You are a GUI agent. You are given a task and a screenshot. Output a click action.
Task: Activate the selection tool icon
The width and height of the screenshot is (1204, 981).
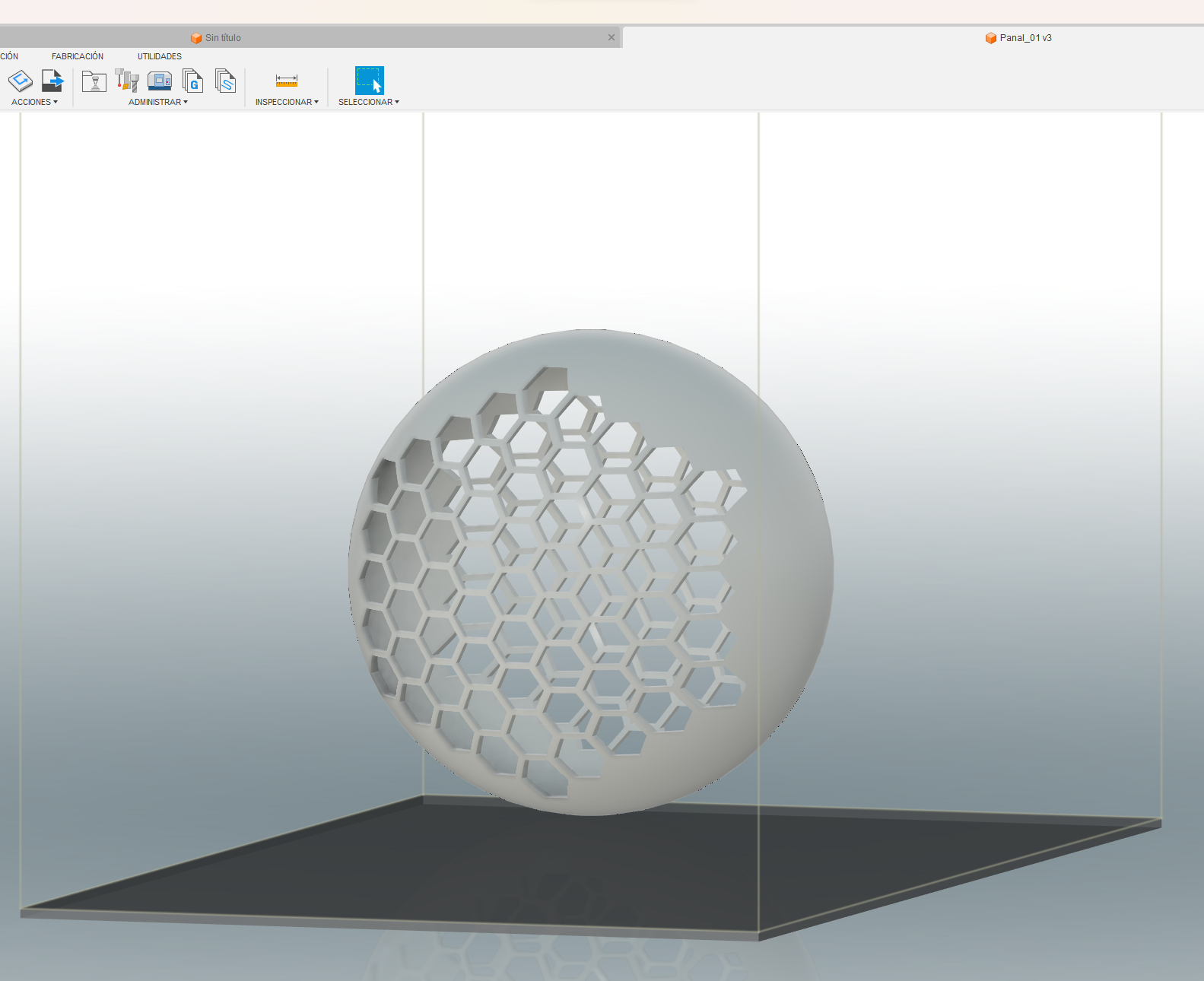click(x=370, y=81)
